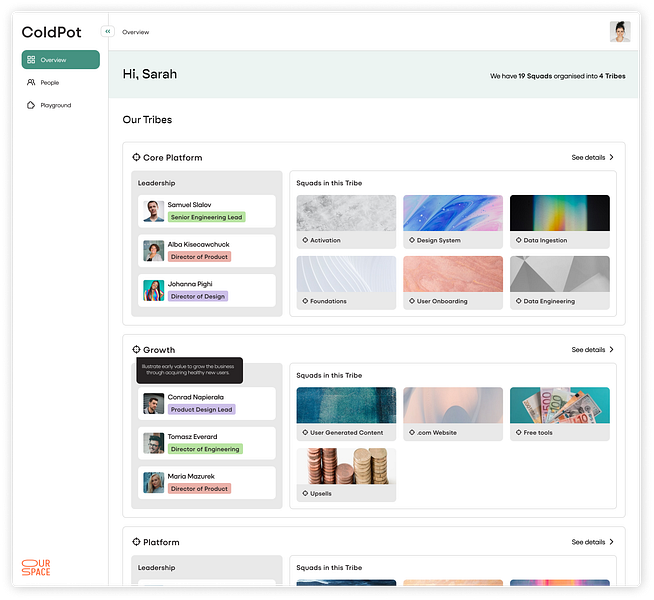654x600 pixels.
Task: Click the Playground icon in sidebar
Action: click(31, 105)
